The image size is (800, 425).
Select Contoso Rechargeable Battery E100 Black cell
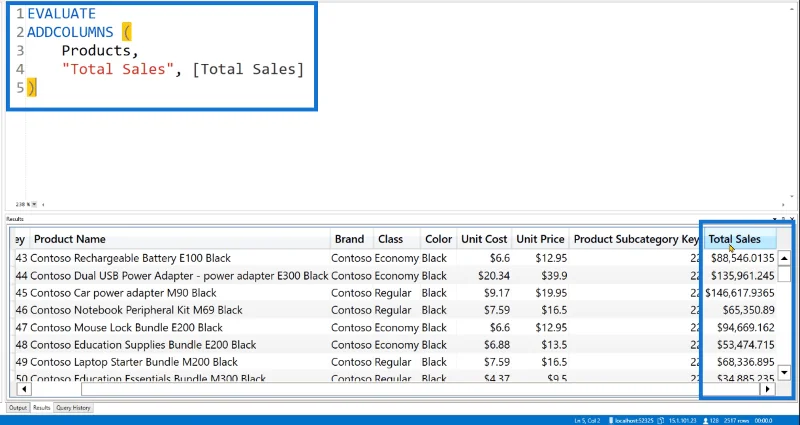pos(130,258)
